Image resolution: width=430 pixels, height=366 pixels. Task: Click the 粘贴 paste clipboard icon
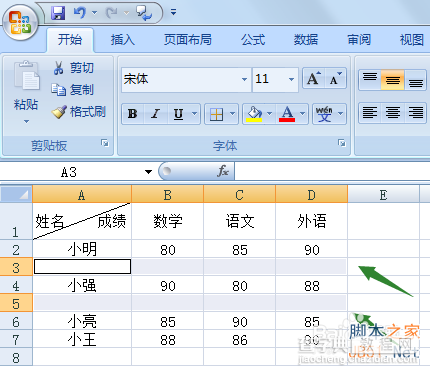[26, 75]
